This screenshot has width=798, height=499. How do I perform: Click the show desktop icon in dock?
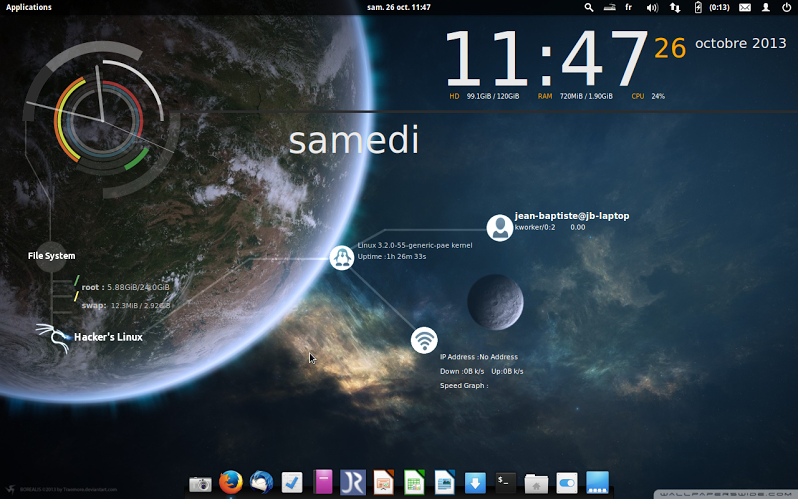click(597, 483)
